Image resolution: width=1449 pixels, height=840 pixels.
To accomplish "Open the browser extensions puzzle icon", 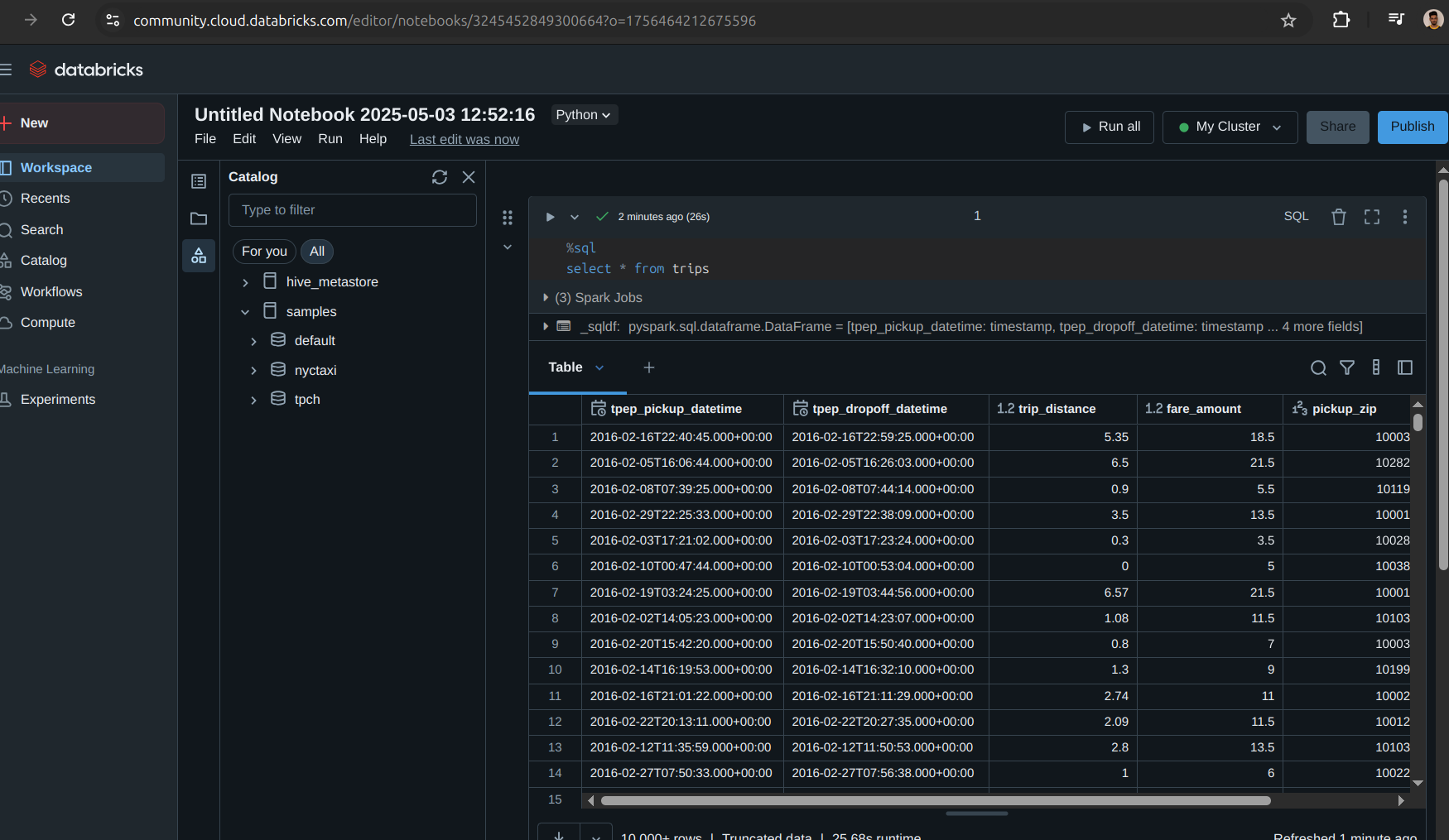I will coord(1341,20).
